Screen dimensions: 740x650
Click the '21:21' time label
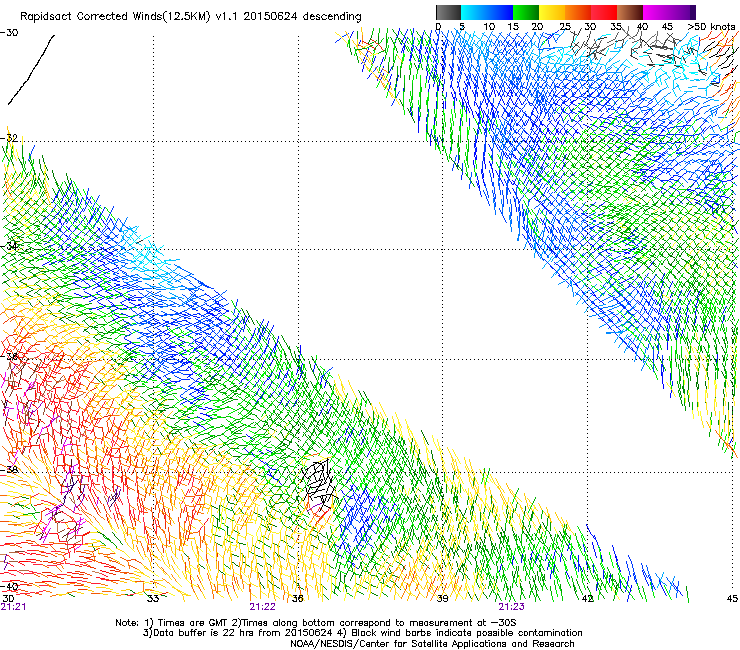pyautogui.click(x=13, y=607)
